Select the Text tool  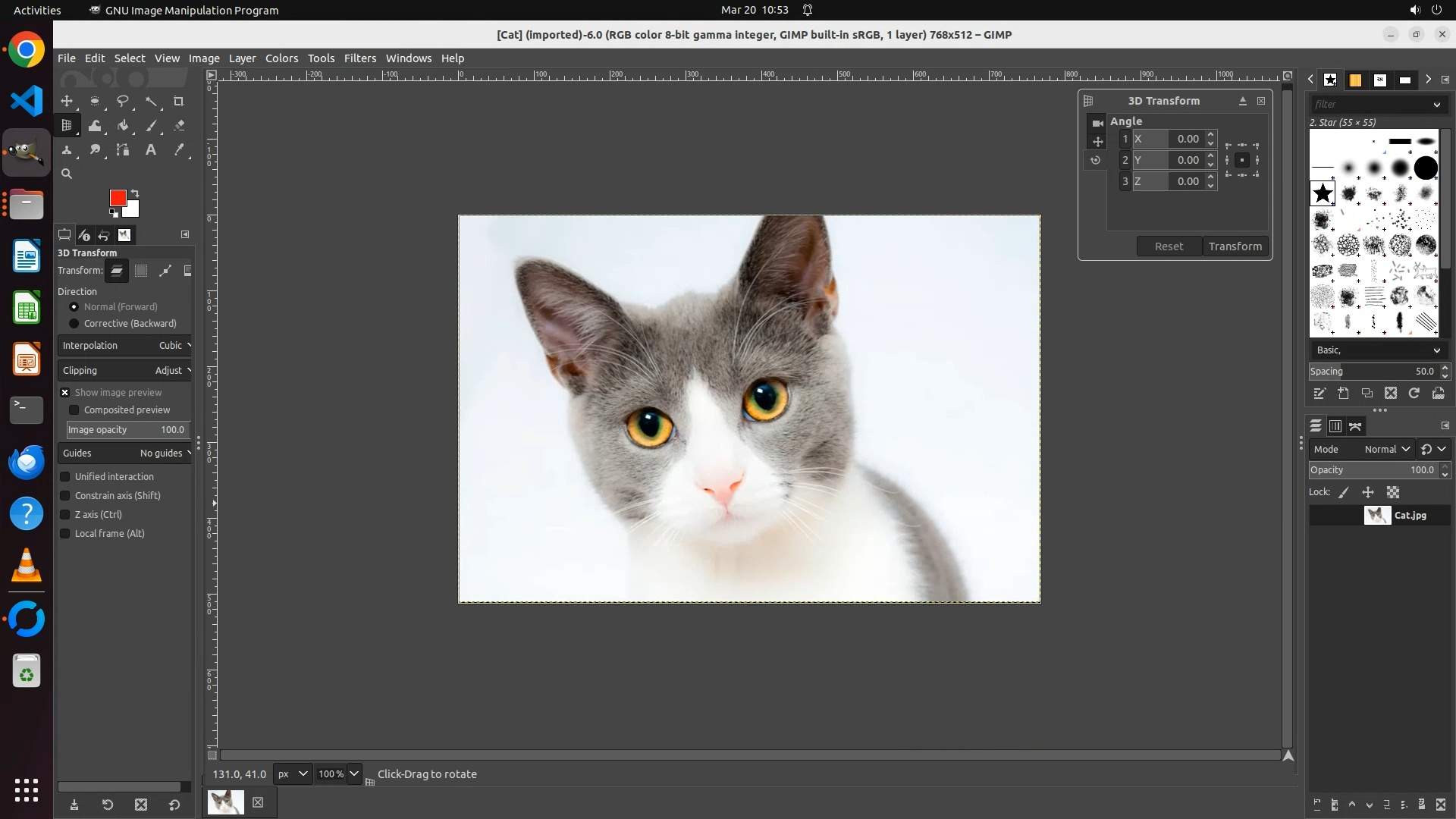click(x=151, y=150)
